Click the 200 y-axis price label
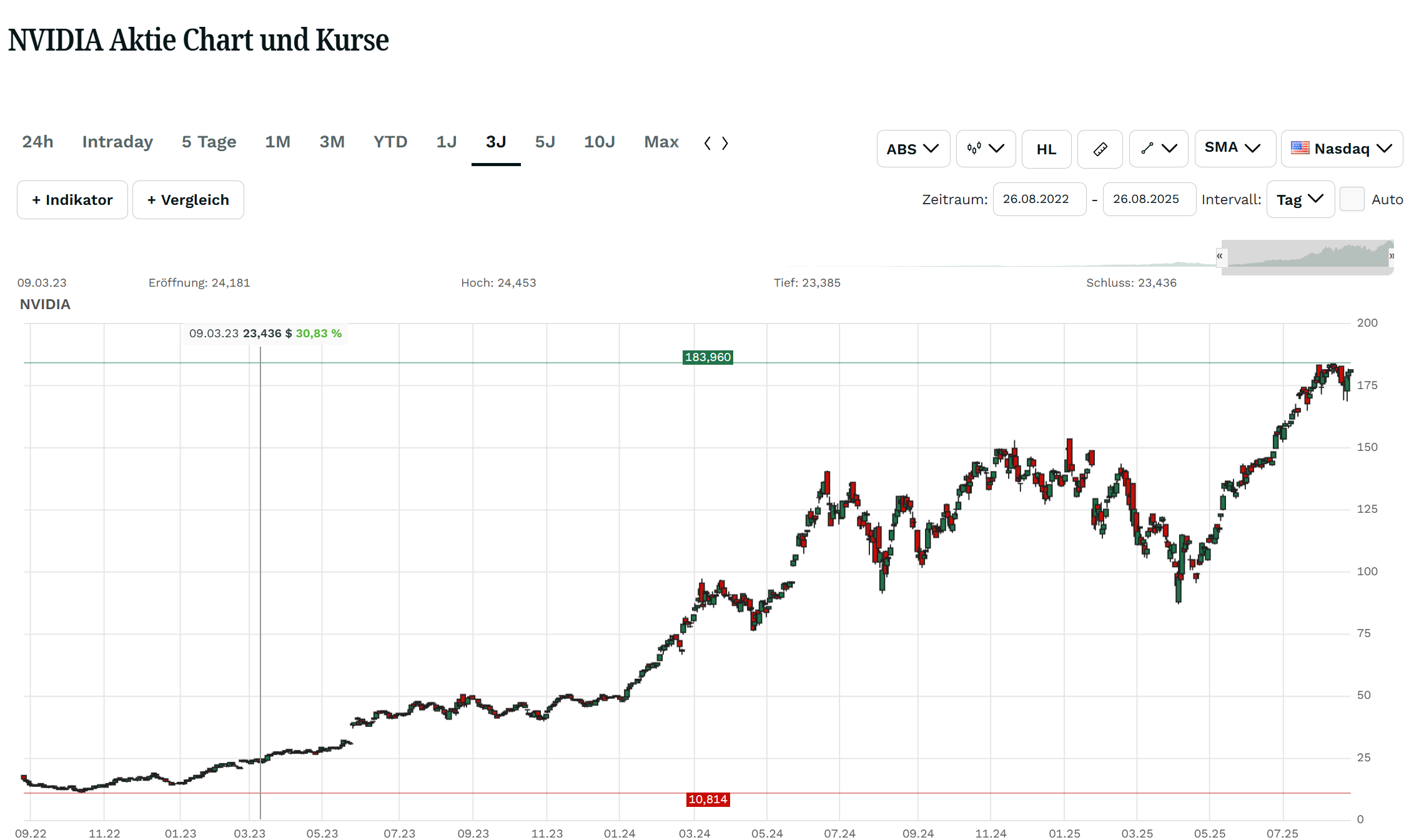 click(x=1367, y=323)
